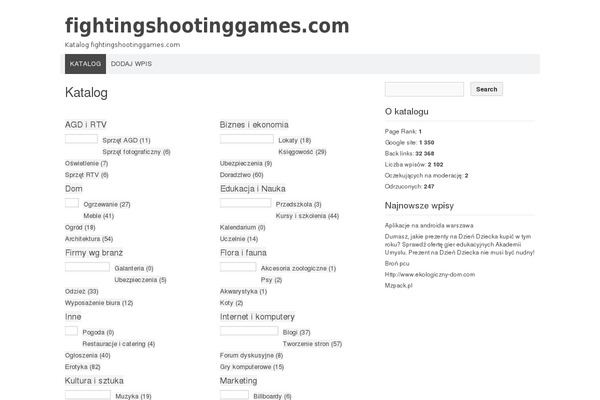
Task: Open Wyposażenie biura (12) subcategory
Action: [99, 303]
